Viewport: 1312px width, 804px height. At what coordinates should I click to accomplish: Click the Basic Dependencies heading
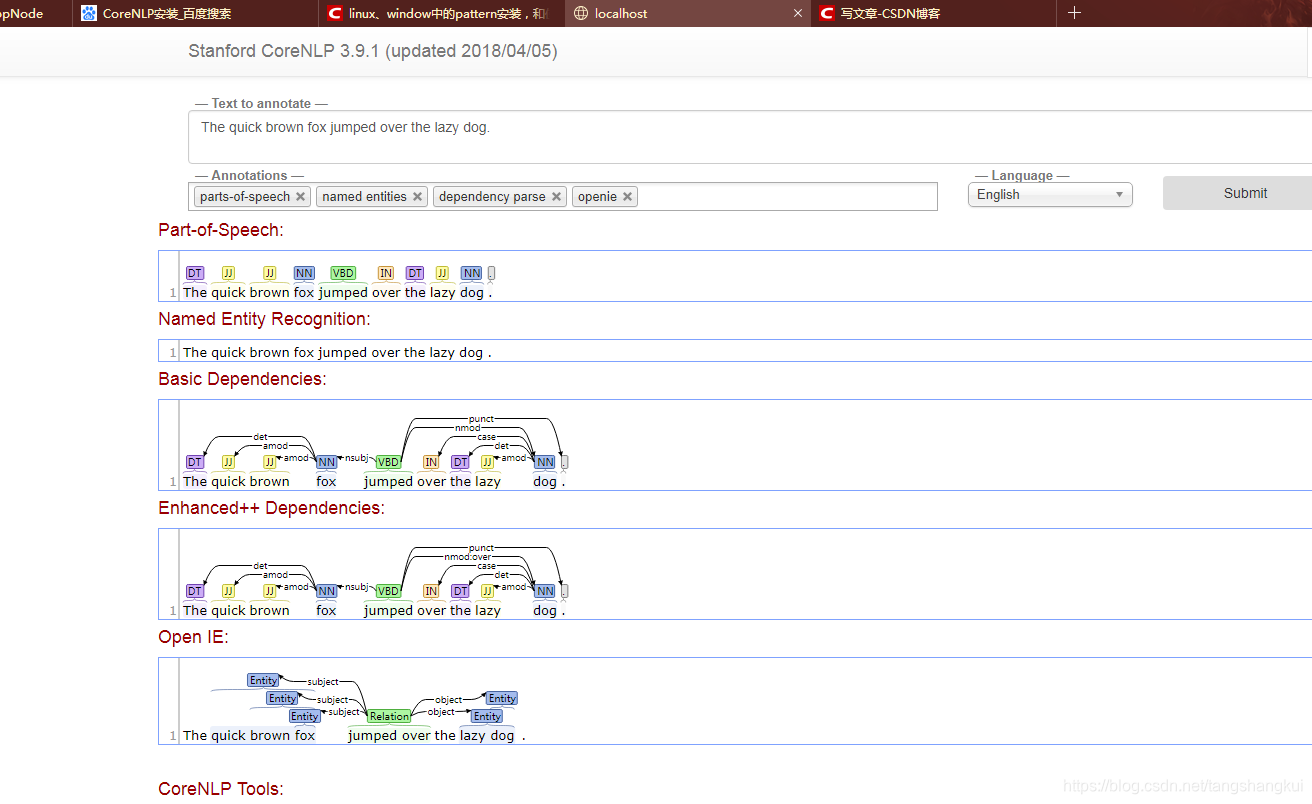242,379
